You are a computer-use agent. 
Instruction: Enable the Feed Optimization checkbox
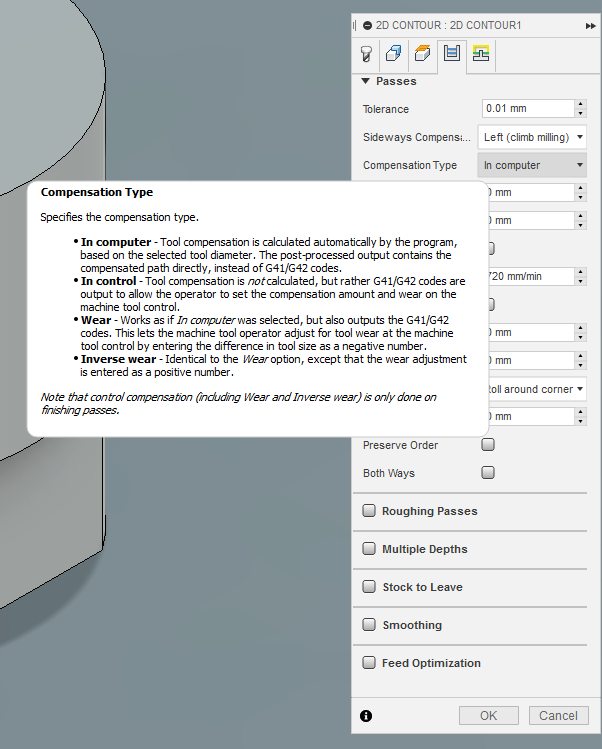click(x=369, y=663)
